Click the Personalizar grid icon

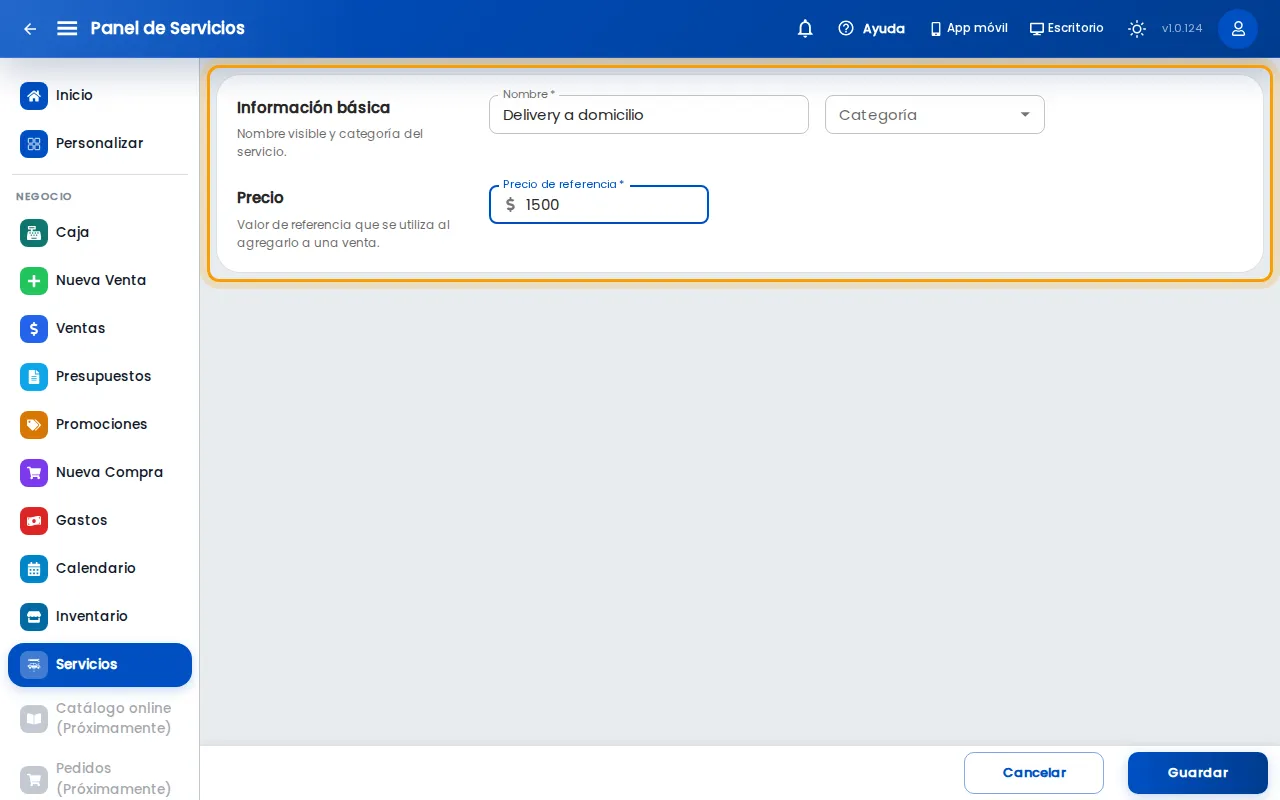[x=34, y=144]
